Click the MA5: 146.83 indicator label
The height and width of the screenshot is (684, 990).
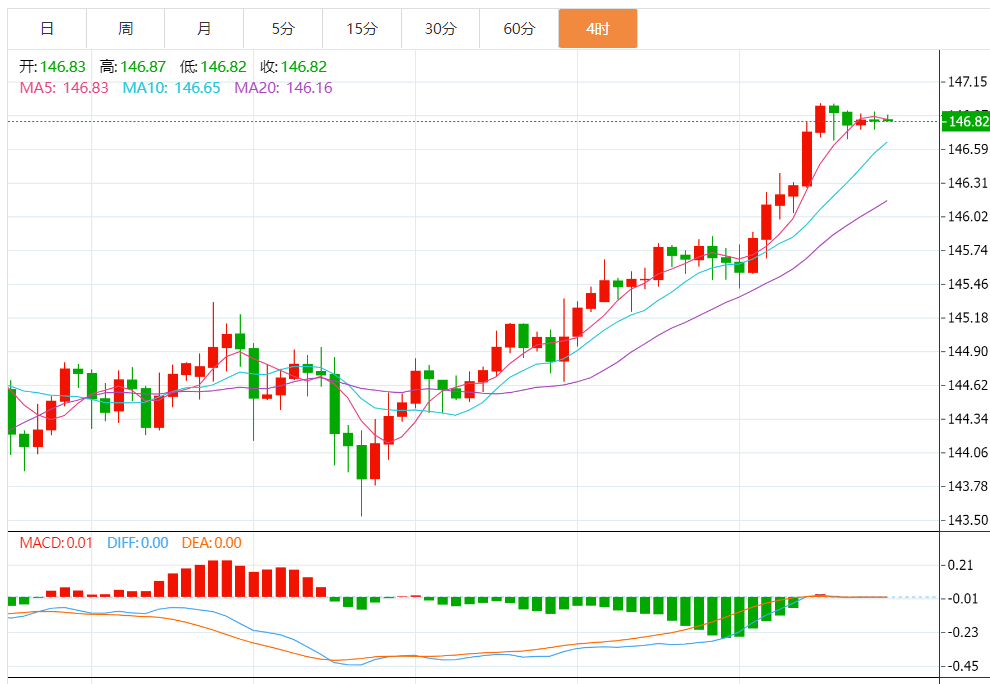[64, 88]
